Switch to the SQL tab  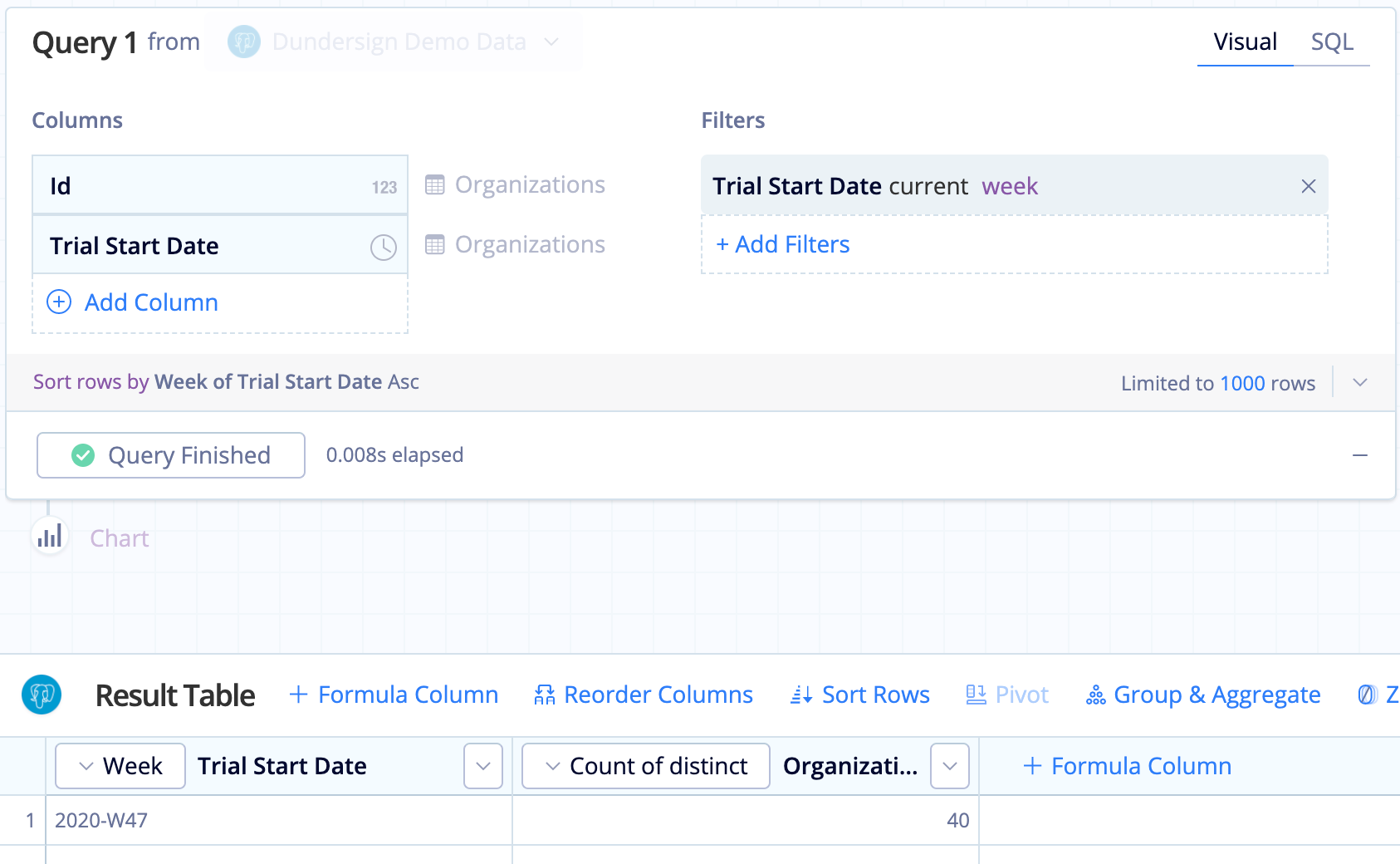point(1332,42)
